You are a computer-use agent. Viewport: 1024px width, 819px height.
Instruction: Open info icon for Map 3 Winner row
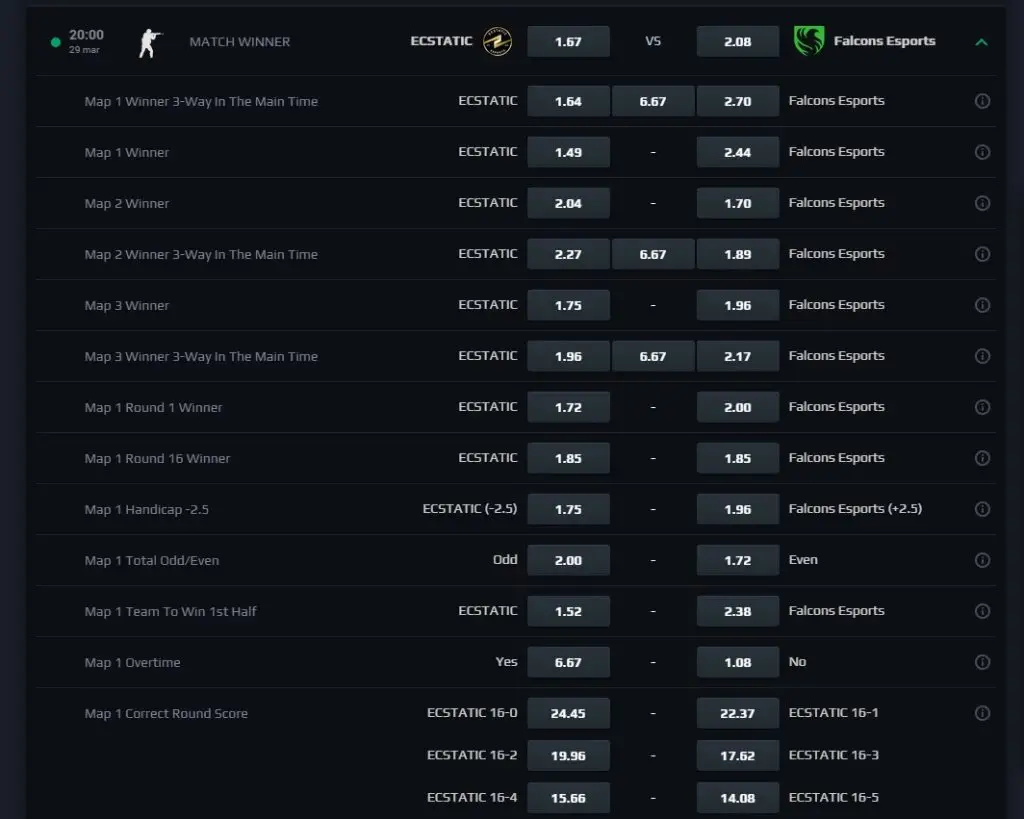point(982,305)
